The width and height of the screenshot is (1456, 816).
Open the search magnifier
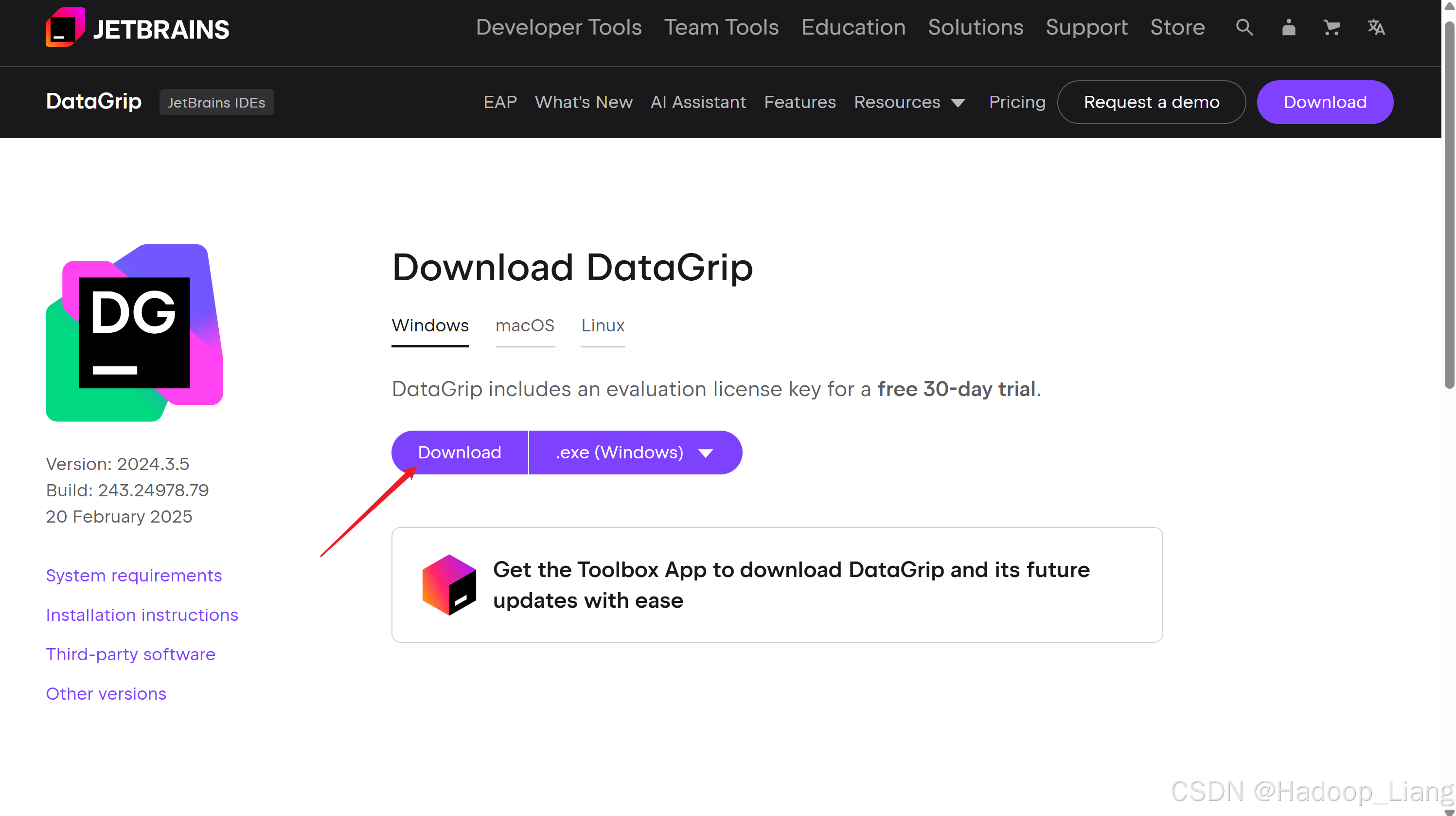point(1244,27)
